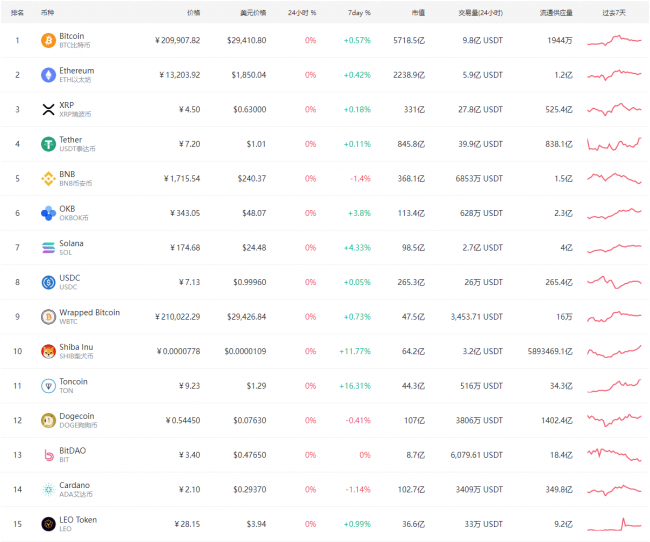Open the Ethereum 7-day sparkline chart
Screen dimensions: 650x542
614,75
